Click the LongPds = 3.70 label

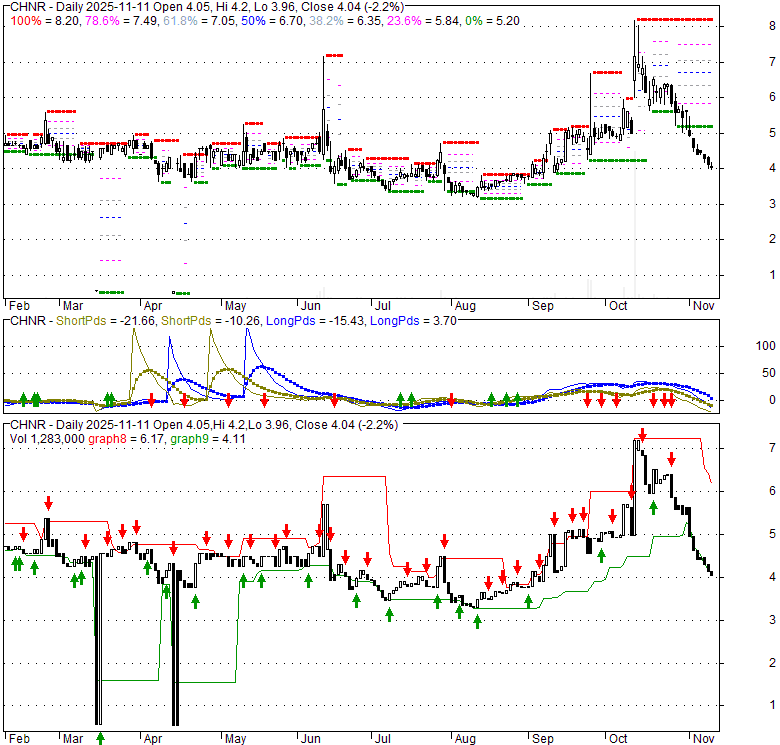[x=413, y=321]
